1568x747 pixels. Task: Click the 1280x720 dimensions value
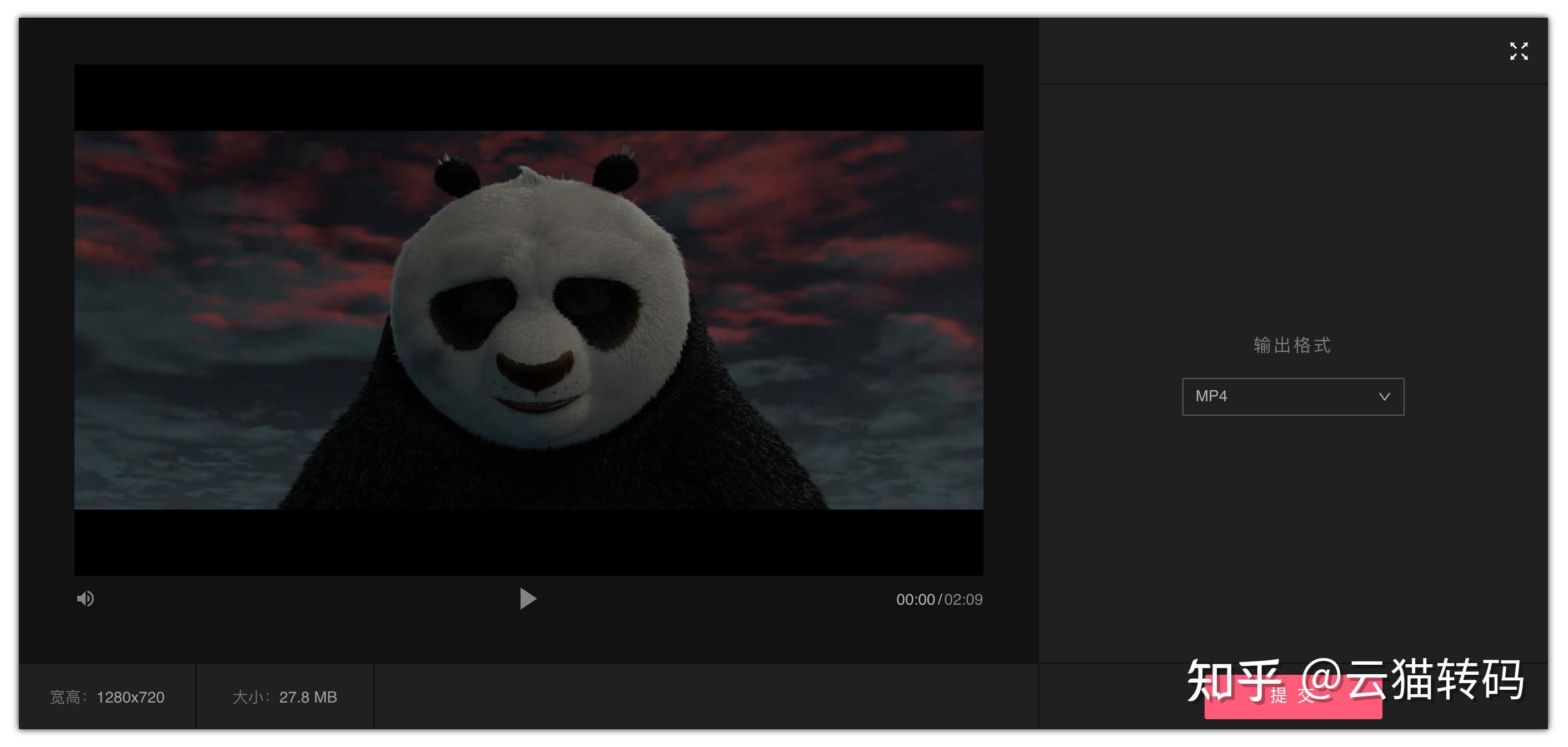(x=130, y=696)
